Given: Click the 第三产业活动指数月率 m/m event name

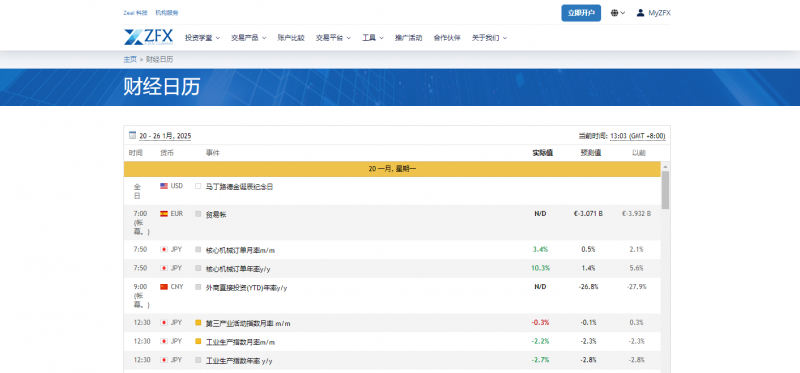Looking at the screenshot, I should (x=248, y=324).
